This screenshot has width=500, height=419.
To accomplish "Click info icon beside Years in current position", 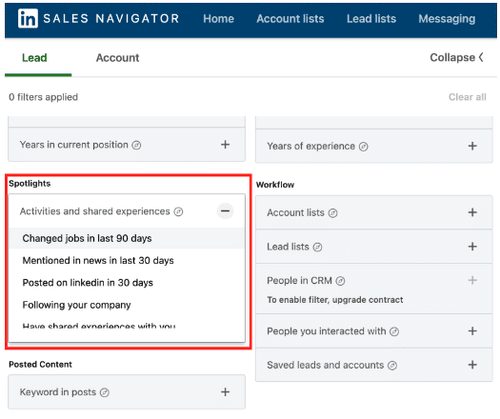I will [x=136, y=145].
